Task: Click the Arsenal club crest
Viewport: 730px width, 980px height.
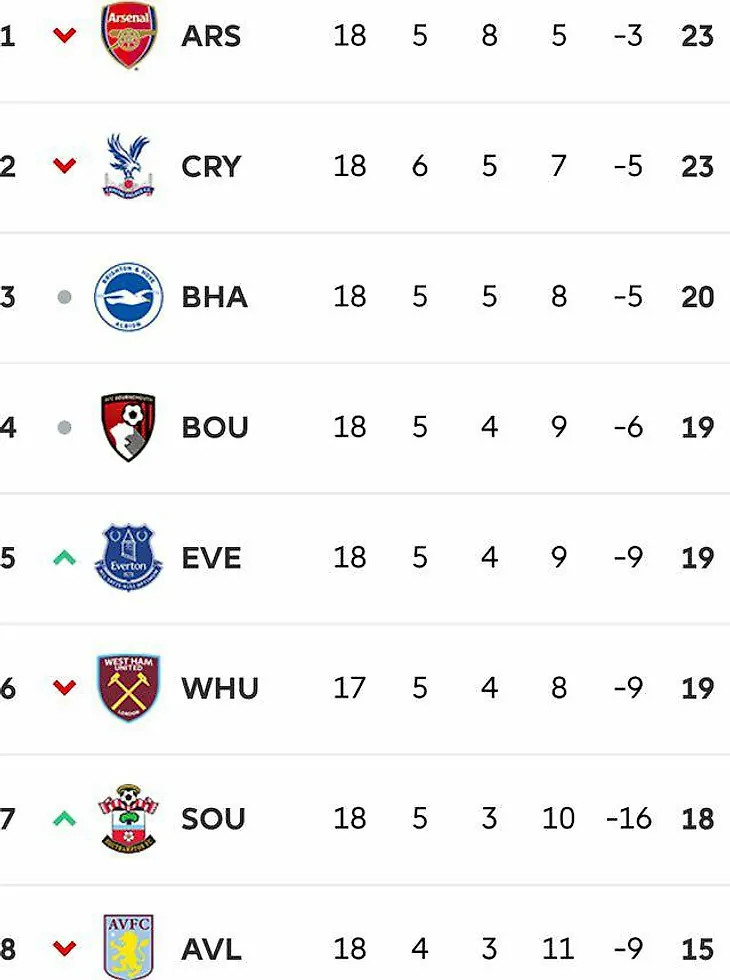Action: click(129, 36)
